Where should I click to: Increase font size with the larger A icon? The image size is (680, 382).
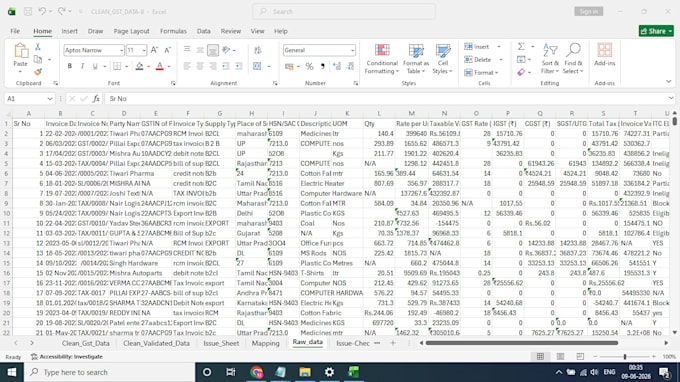point(154,50)
